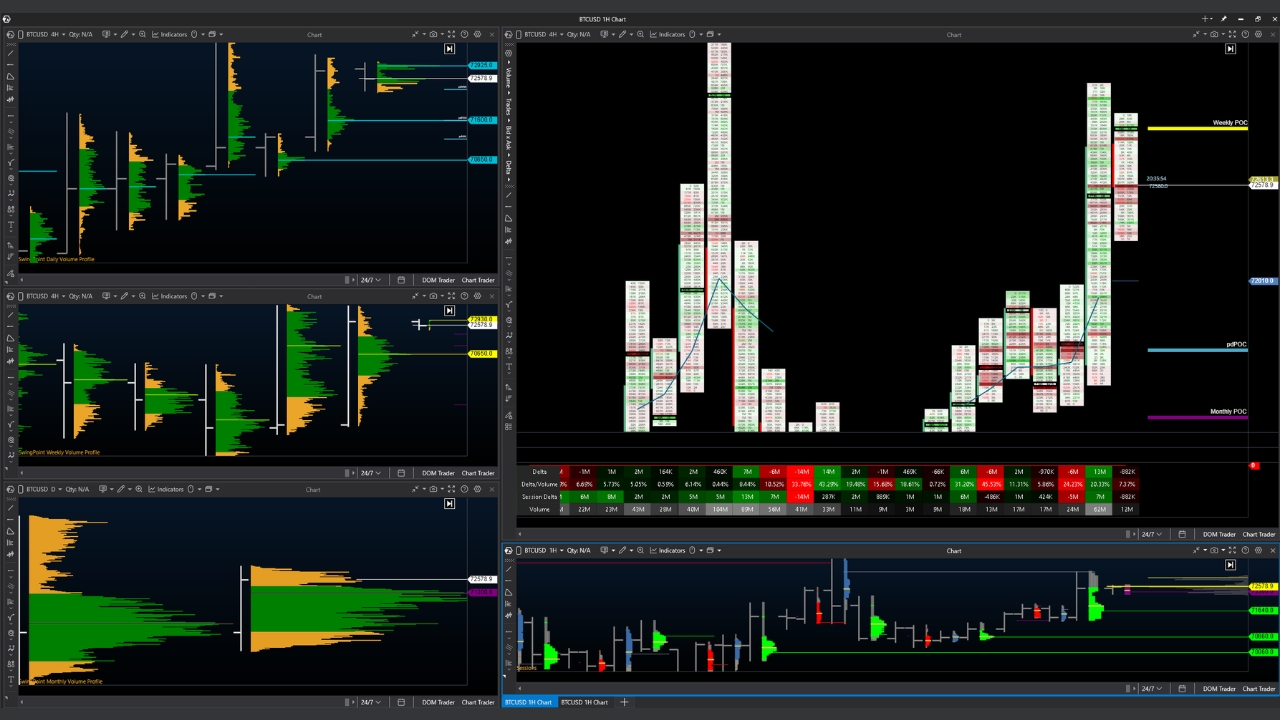Switch to the second BTCUSD 1H Chart tab
The height and width of the screenshot is (720, 1280).
[585, 702]
